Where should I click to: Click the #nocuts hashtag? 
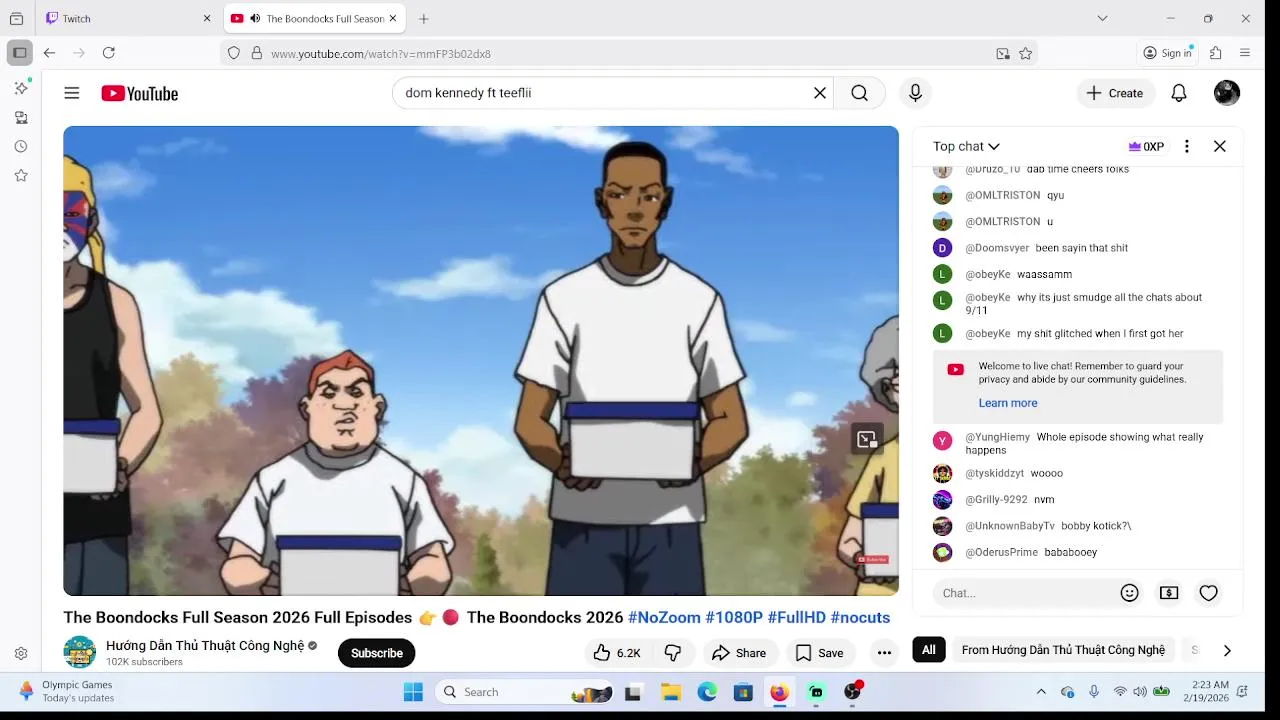tap(860, 618)
